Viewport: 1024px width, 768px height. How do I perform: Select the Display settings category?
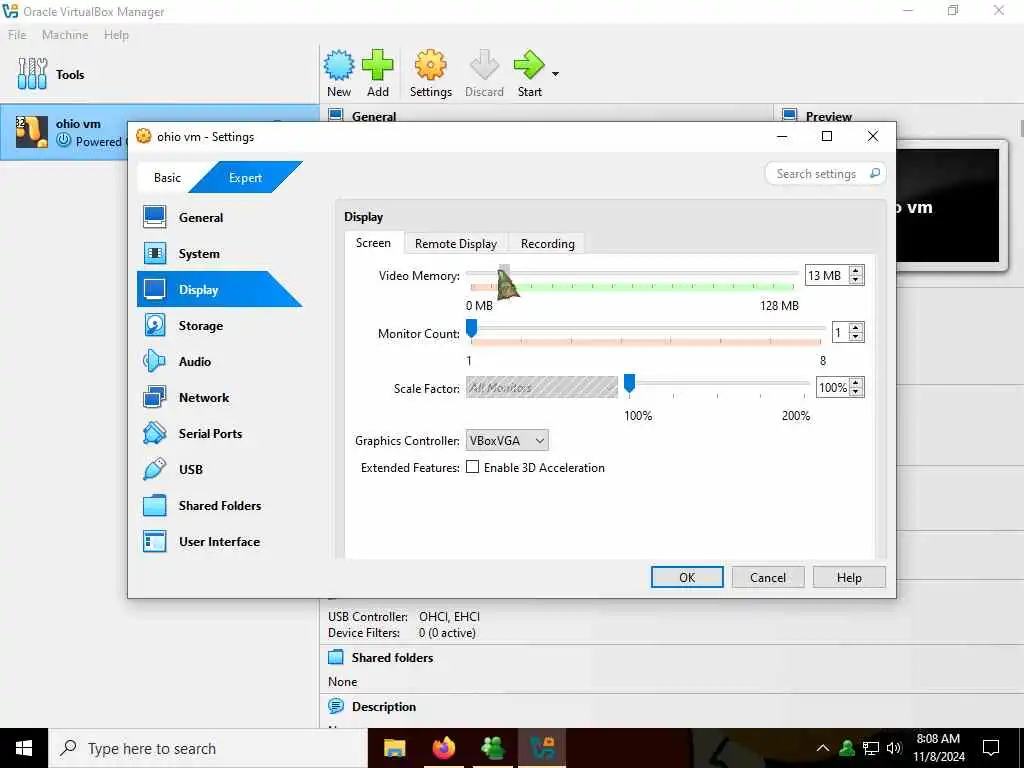pyautogui.click(x=219, y=289)
